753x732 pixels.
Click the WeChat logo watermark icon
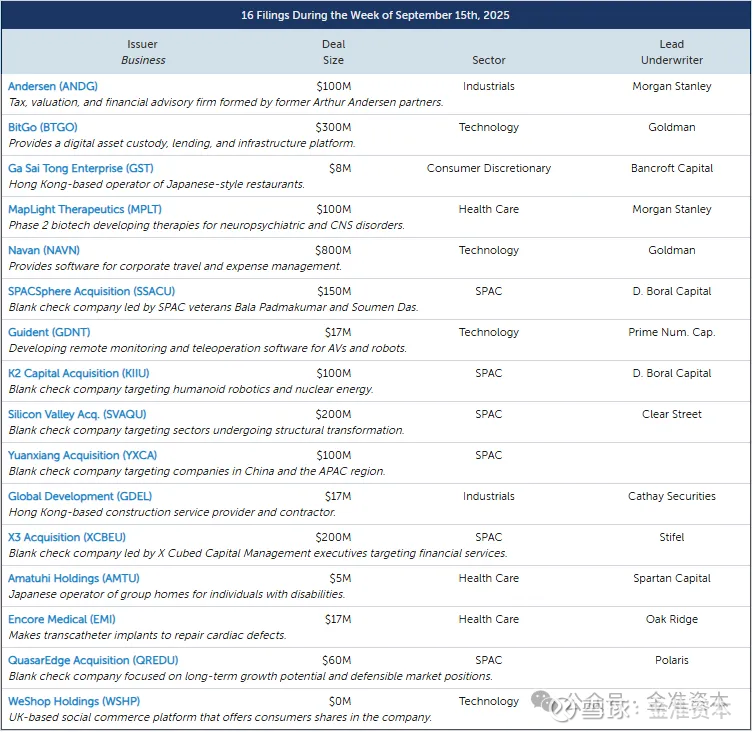pyautogui.click(x=547, y=704)
